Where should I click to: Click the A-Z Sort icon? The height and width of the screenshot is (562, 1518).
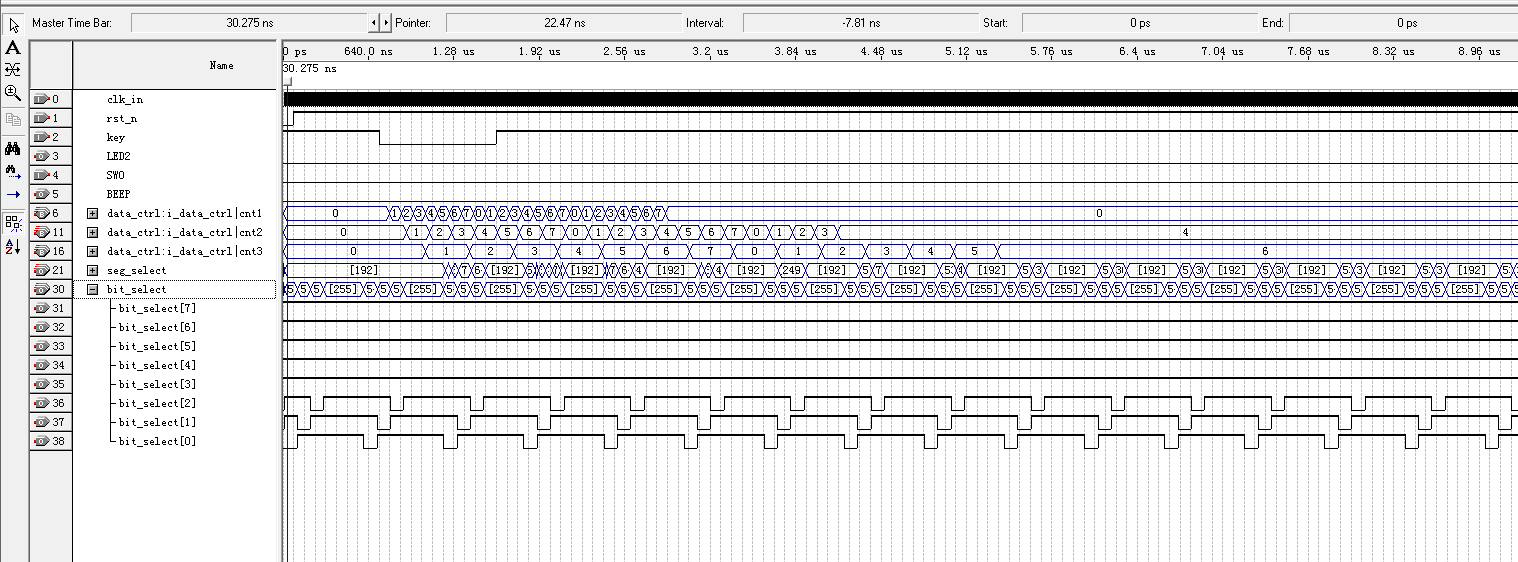point(13,245)
